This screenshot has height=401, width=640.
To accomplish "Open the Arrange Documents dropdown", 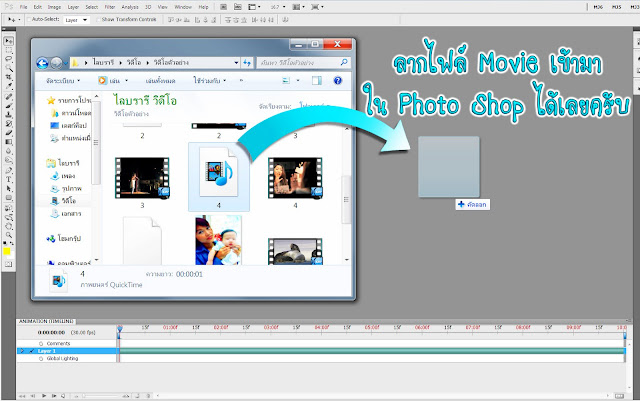I will tap(298, 7).
